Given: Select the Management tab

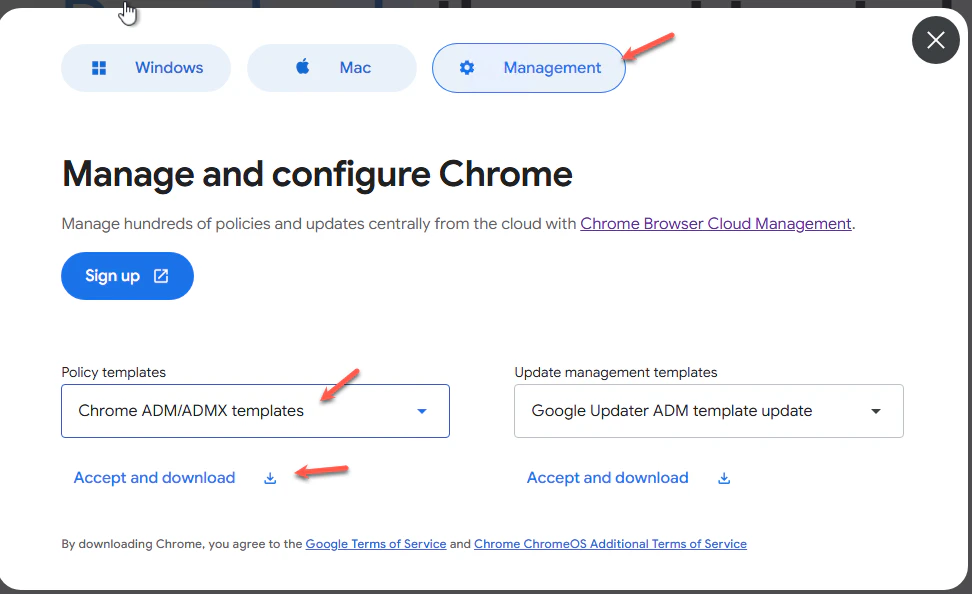Looking at the screenshot, I should (529, 68).
